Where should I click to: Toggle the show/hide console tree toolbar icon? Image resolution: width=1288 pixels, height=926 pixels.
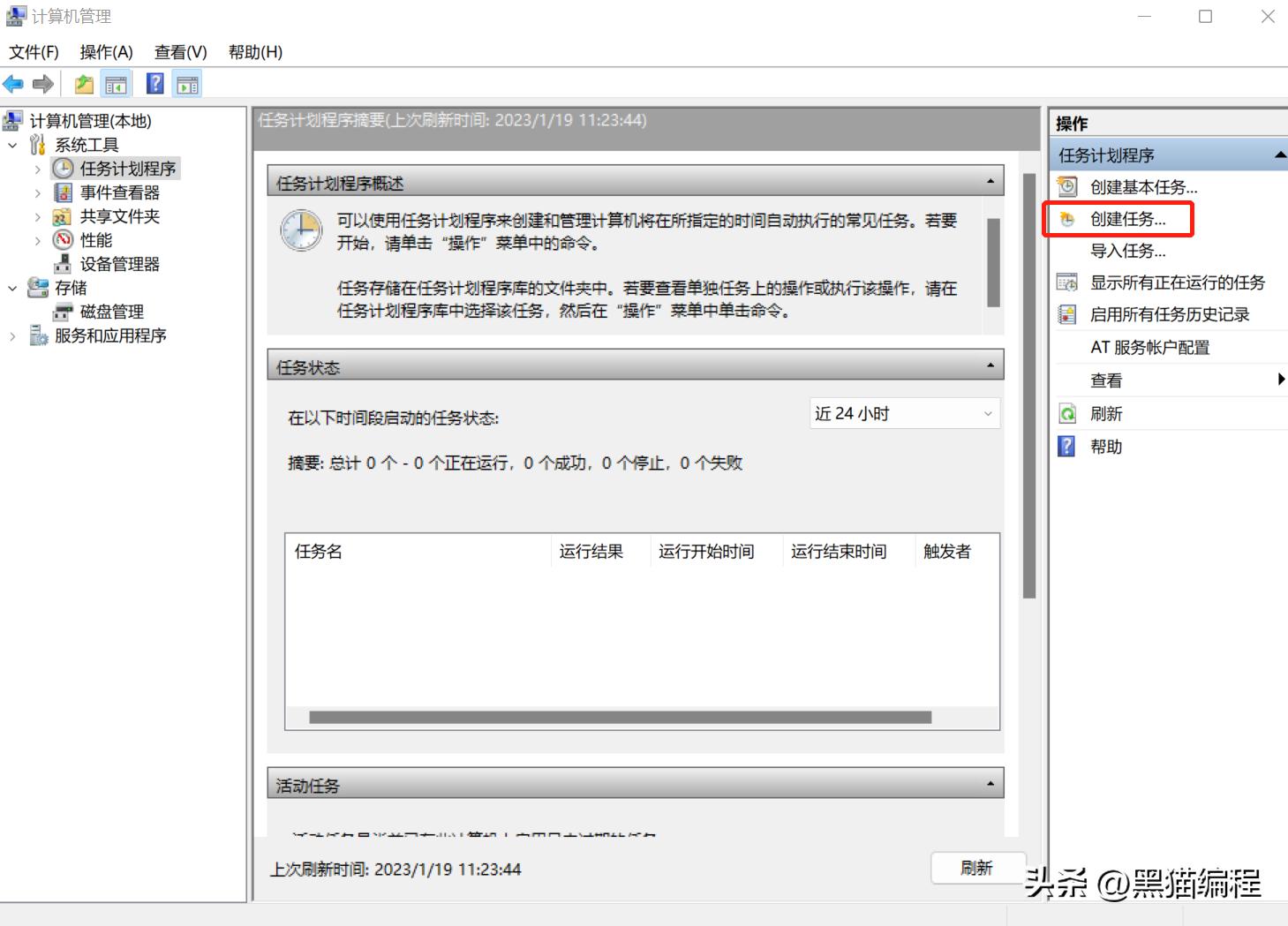(115, 84)
